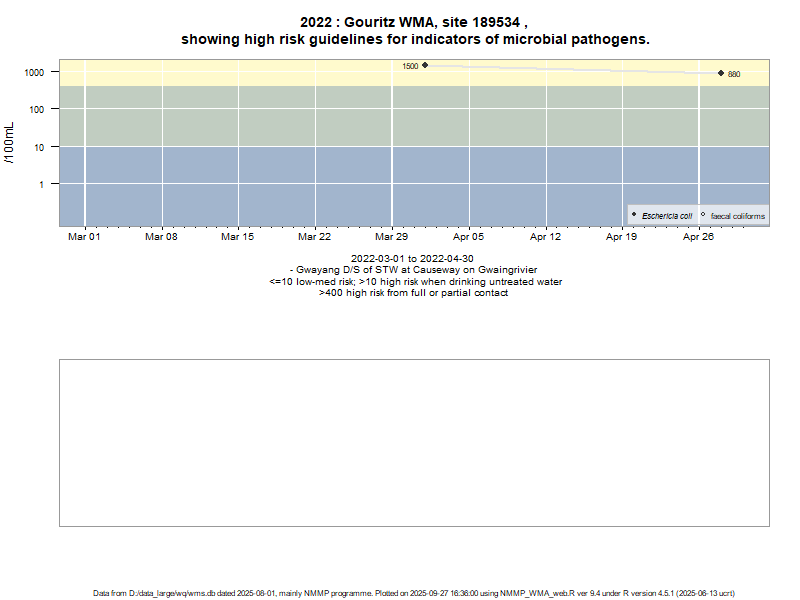Click the Apr 12 x-axis label
The image size is (800, 600).
545,237
